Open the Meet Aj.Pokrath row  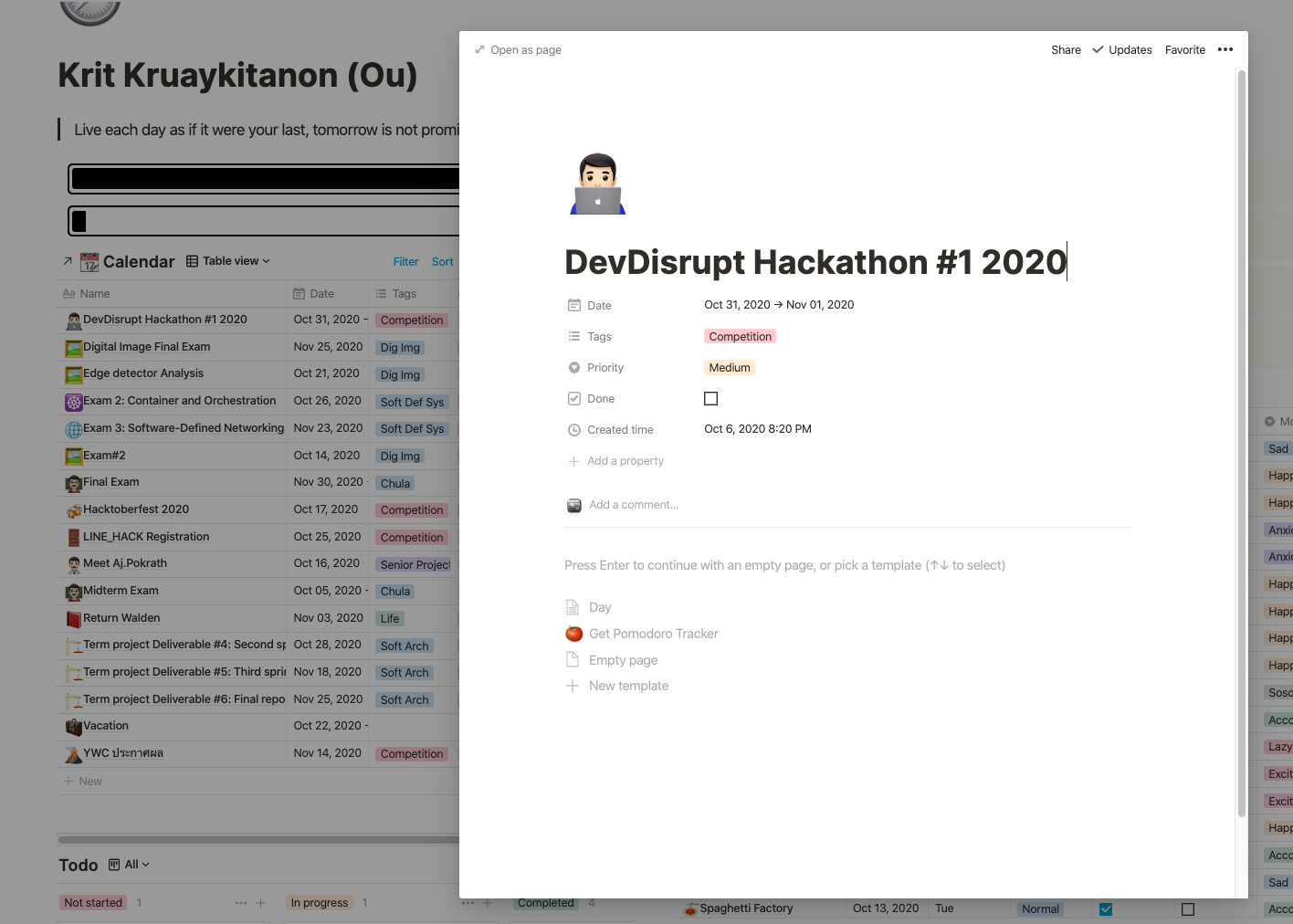coord(125,563)
